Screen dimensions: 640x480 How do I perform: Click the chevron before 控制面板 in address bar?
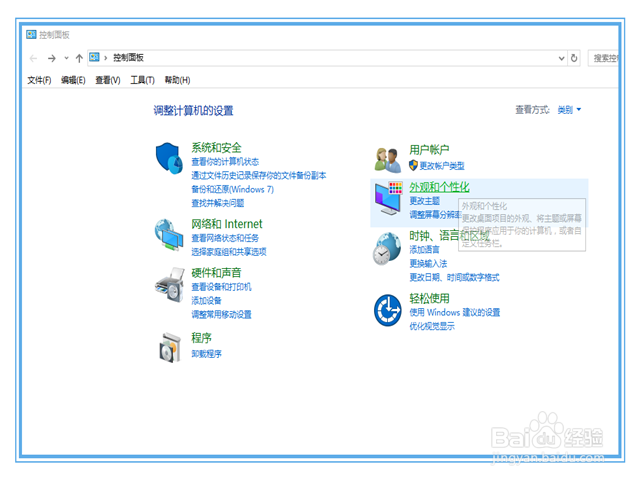point(106,58)
